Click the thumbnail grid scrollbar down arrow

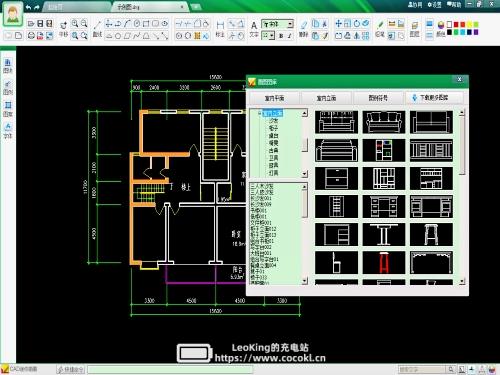tap(462, 281)
